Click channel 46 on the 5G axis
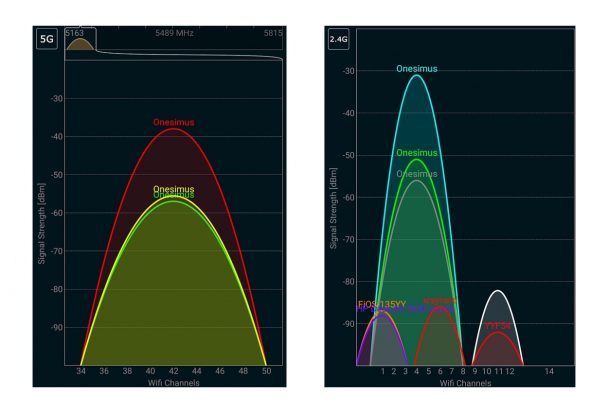Image resolution: width=608 pixels, height=413 pixels. pyautogui.click(x=220, y=371)
